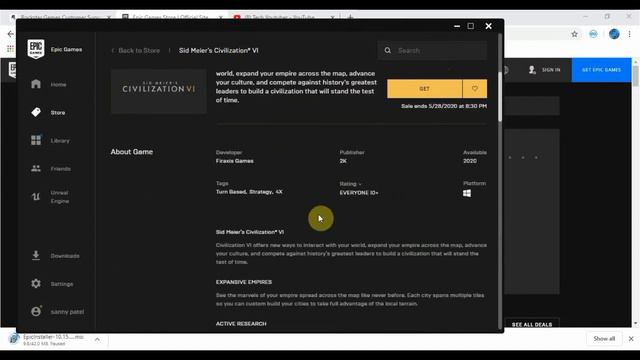640x360 pixels.
Task: Click the Library grid icon
Action: 36,140
